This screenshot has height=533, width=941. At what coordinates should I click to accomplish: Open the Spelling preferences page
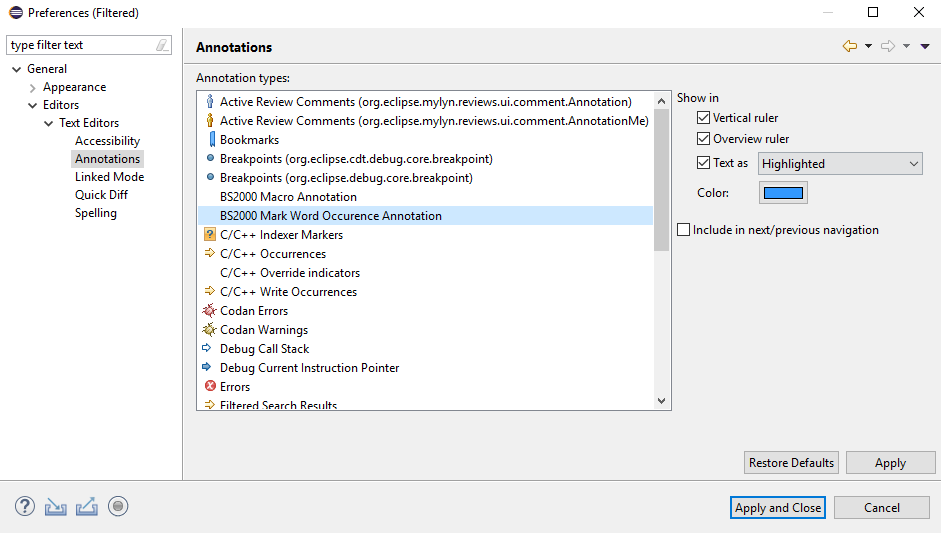[96, 213]
